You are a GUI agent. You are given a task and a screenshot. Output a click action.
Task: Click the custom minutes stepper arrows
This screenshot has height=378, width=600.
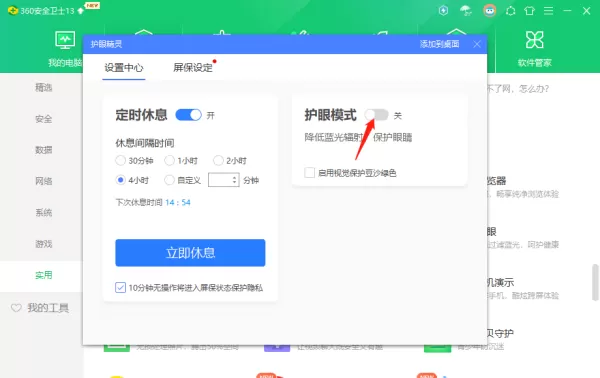click(235, 180)
